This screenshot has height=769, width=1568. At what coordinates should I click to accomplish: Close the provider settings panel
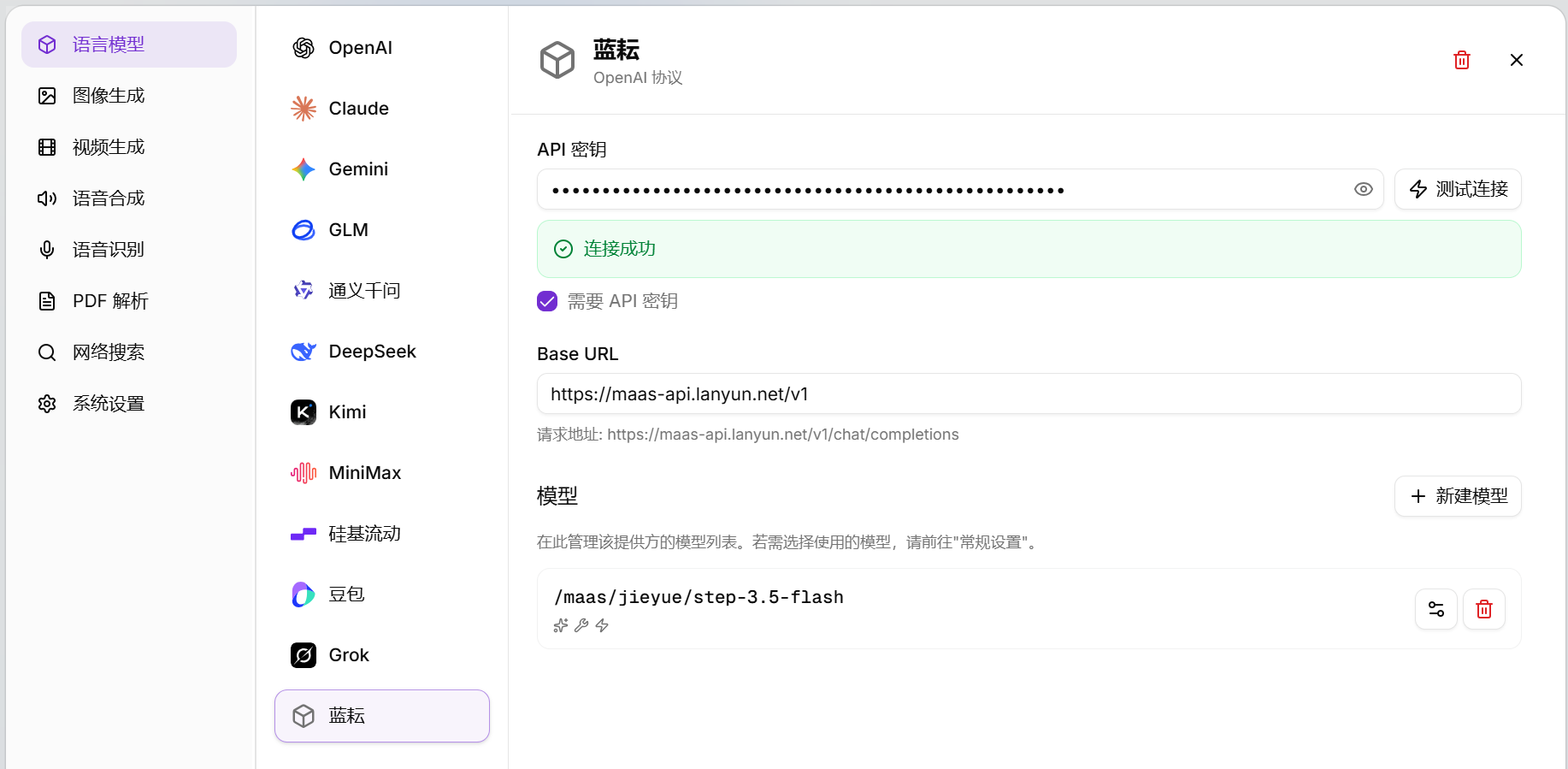point(1517,60)
